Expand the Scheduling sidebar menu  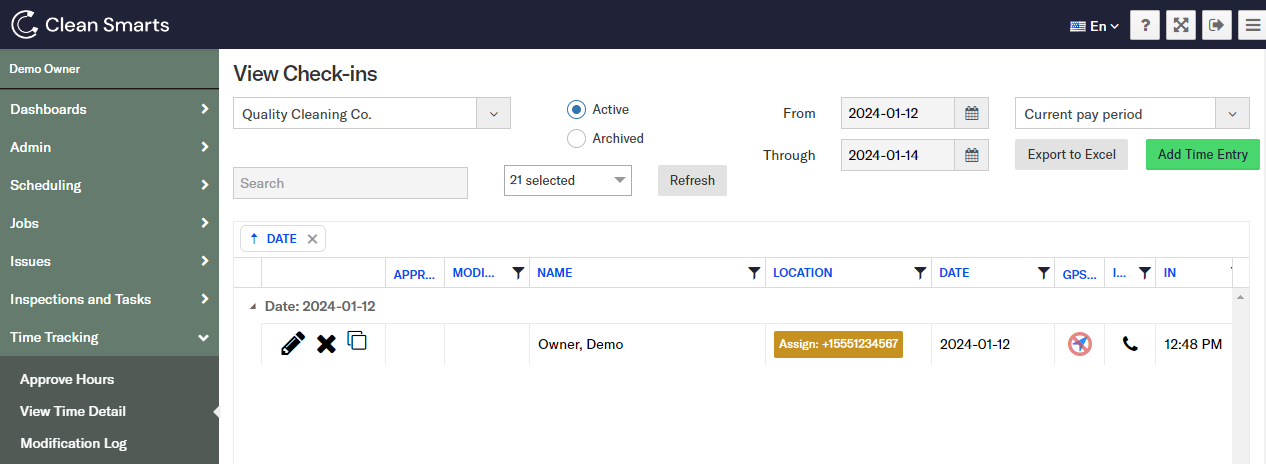tap(109, 185)
